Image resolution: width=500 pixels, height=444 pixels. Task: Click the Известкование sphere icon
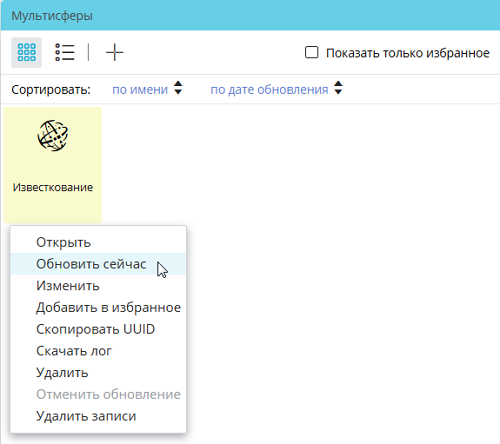pos(53,136)
